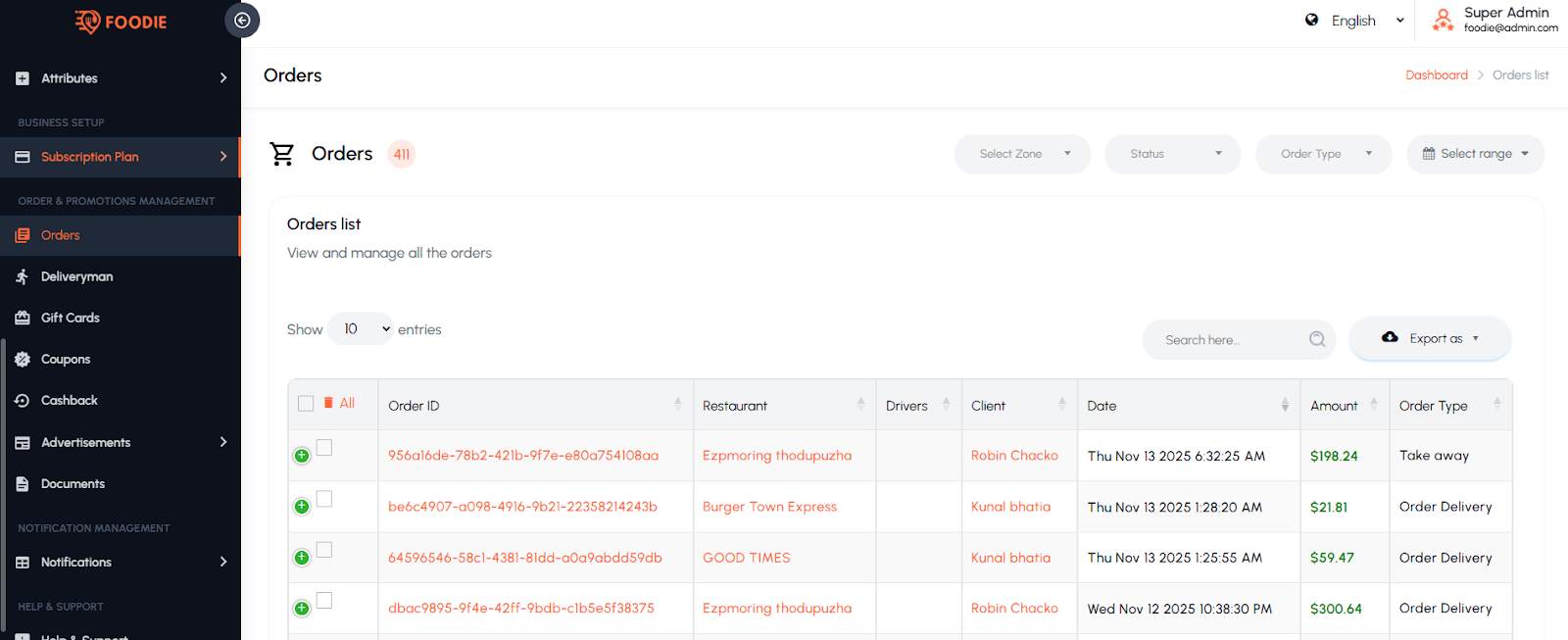Open the Export as dropdown
The image size is (1568, 640).
(1430, 338)
